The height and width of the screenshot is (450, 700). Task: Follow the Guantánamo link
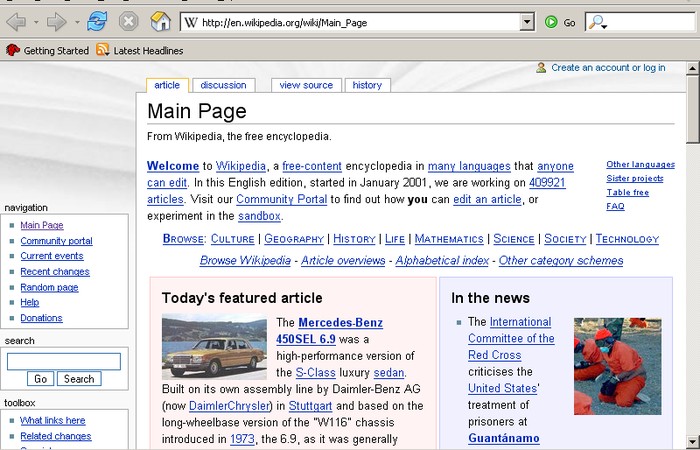pyautogui.click(x=504, y=438)
